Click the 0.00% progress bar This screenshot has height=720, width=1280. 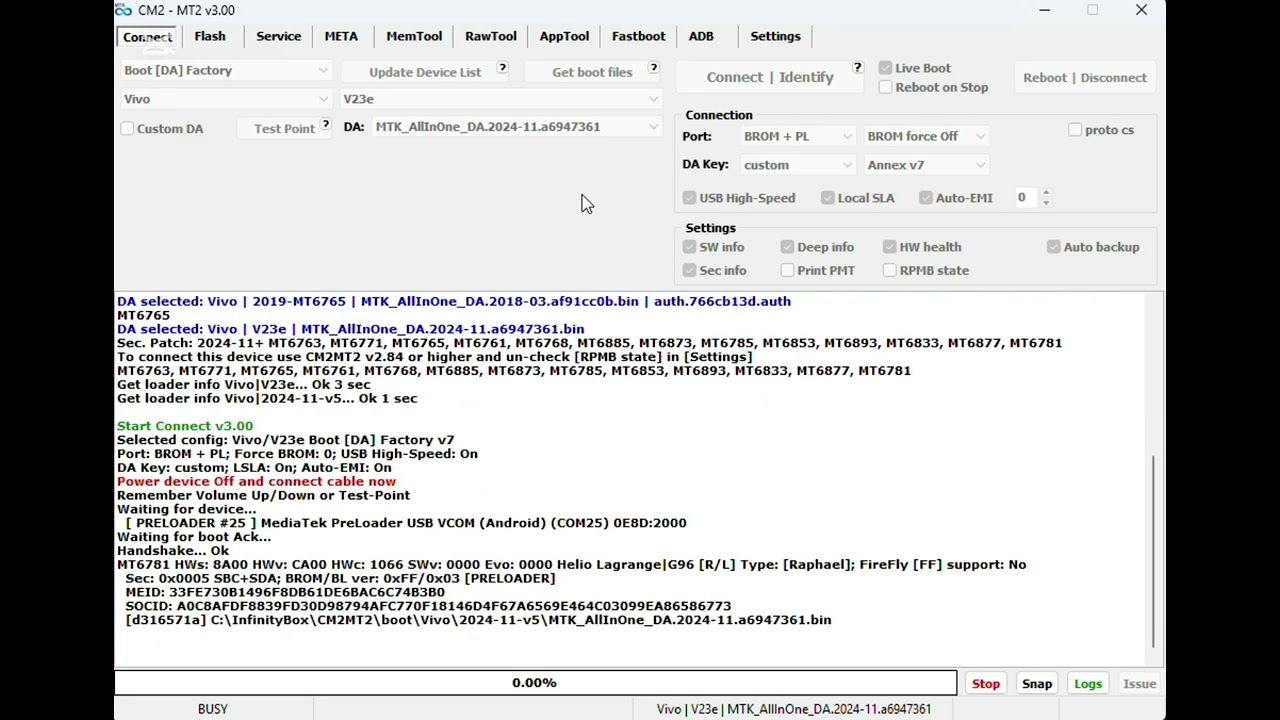[535, 683]
